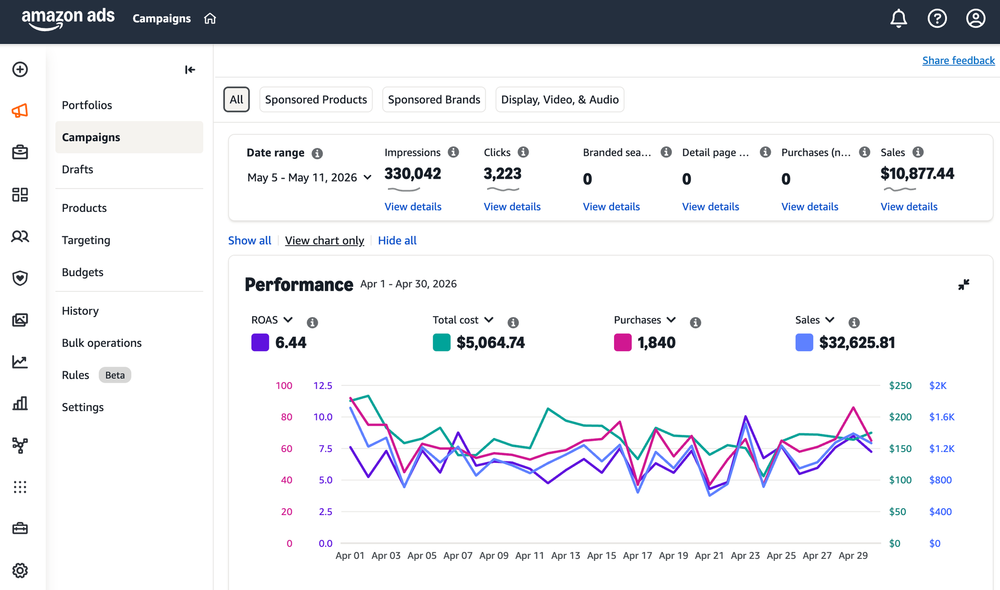The height and width of the screenshot is (590, 1000).
Task: Go to Bulk operations menu item
Action: pos(101,343)
